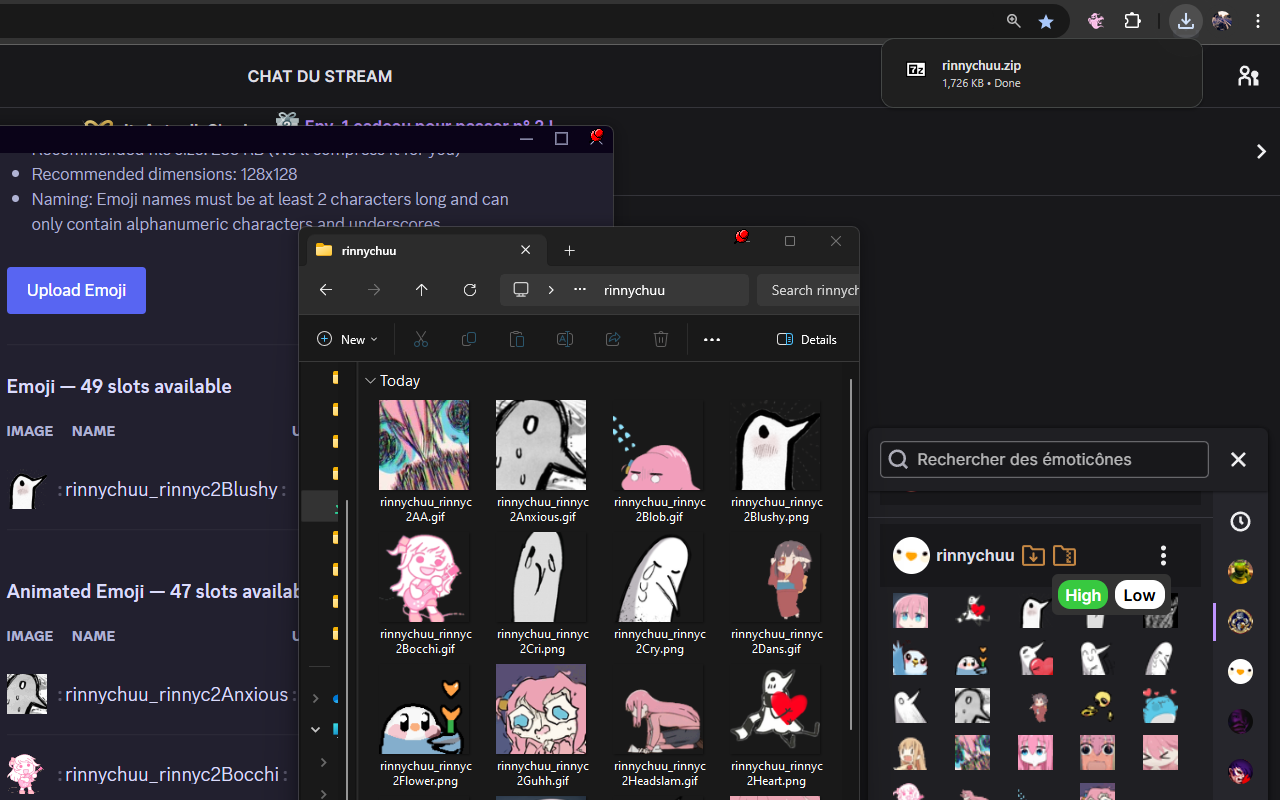This screenshot has width=1280, height=800.
Task: Select file rinnychuu_rinnyc2Anxious.gif
Action: (541, 462)
